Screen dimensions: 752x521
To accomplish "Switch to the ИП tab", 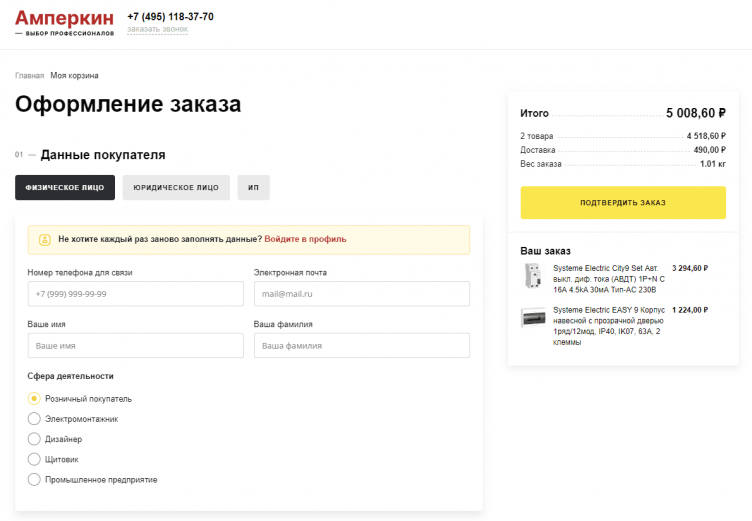I will (x=253, y=188).
